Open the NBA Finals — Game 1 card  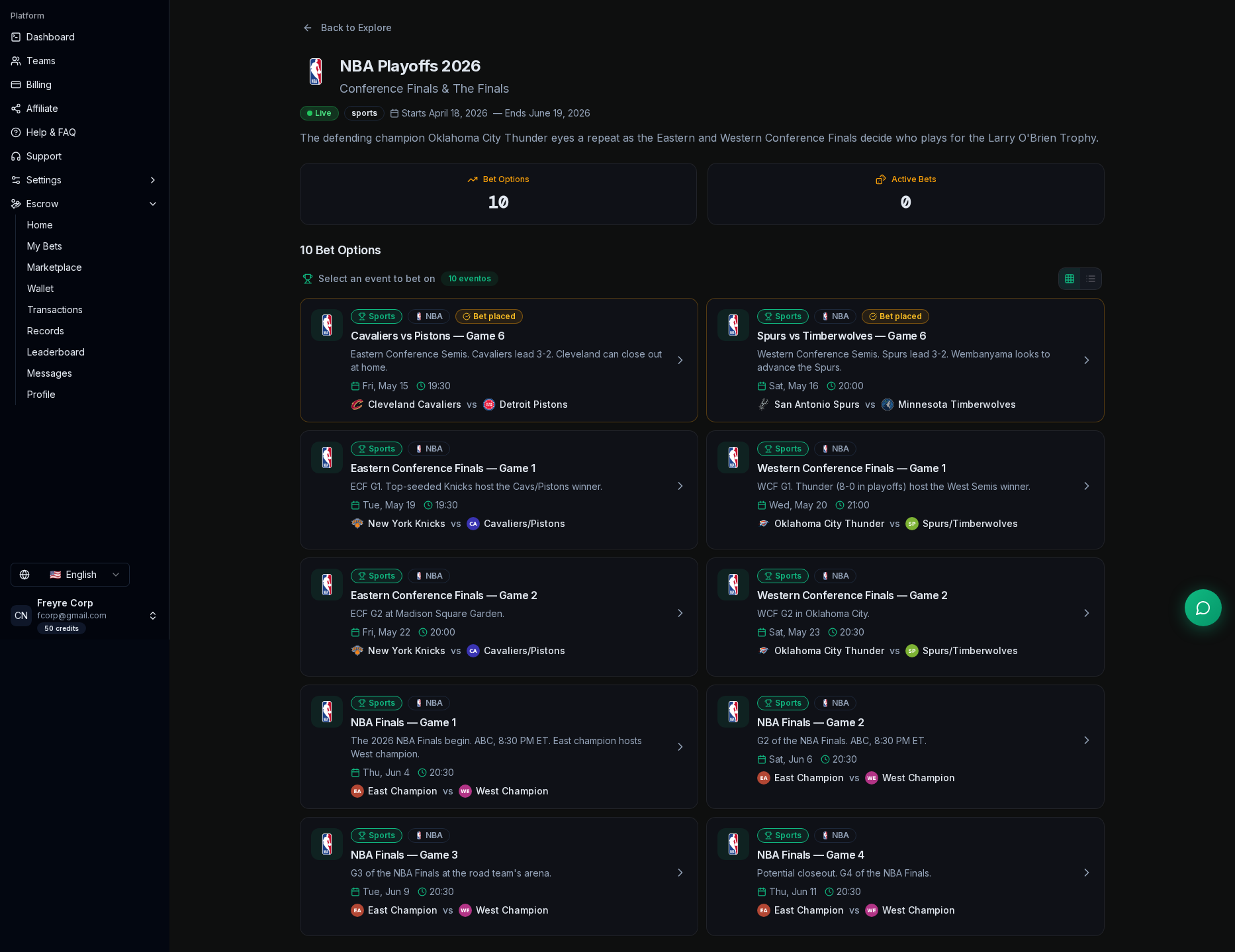[x=499, y=747]
